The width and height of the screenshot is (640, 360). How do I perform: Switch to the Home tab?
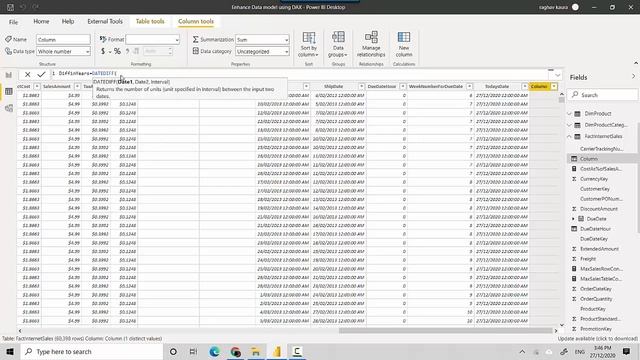(x=41, y=21)
